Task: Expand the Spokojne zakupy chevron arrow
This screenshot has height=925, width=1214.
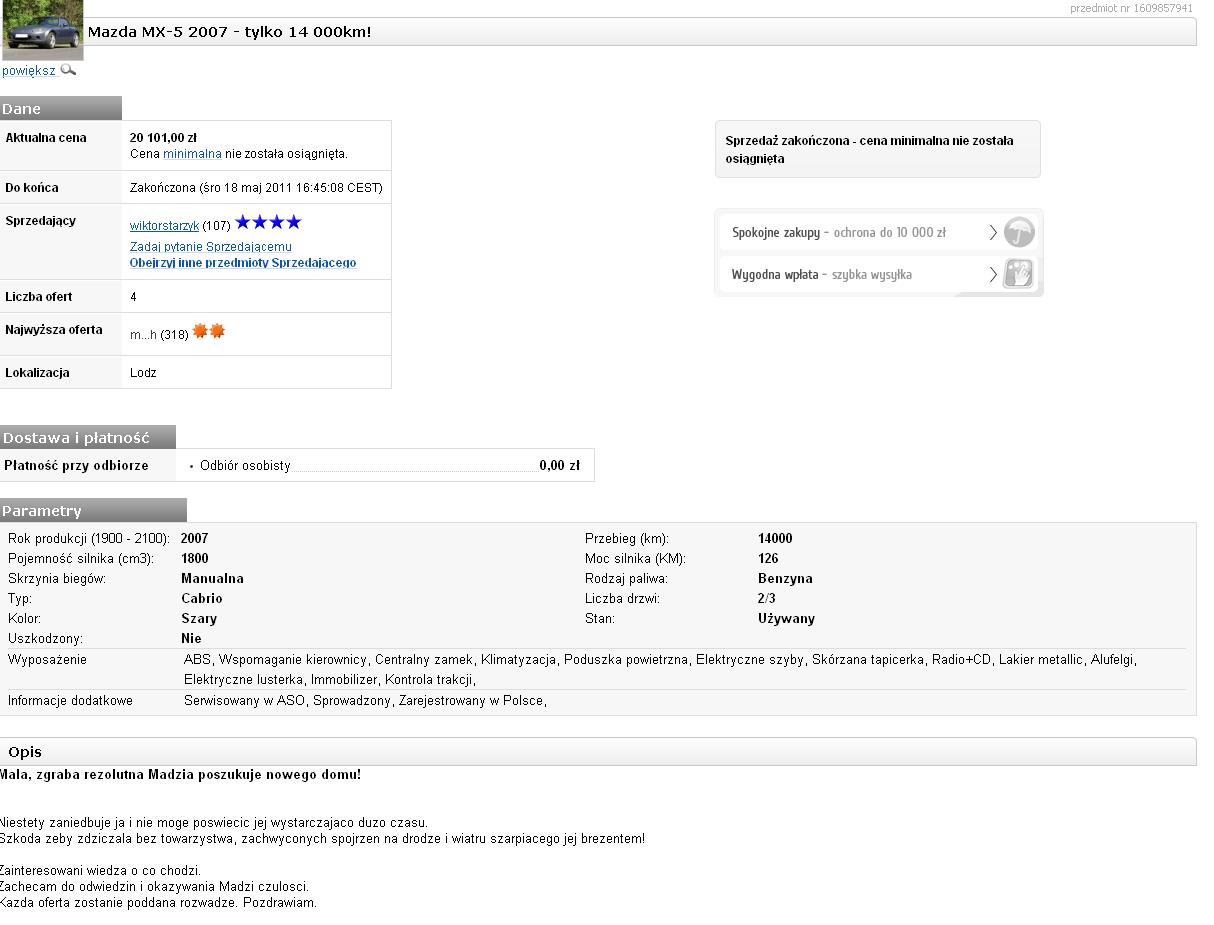Action: [993, 233]
